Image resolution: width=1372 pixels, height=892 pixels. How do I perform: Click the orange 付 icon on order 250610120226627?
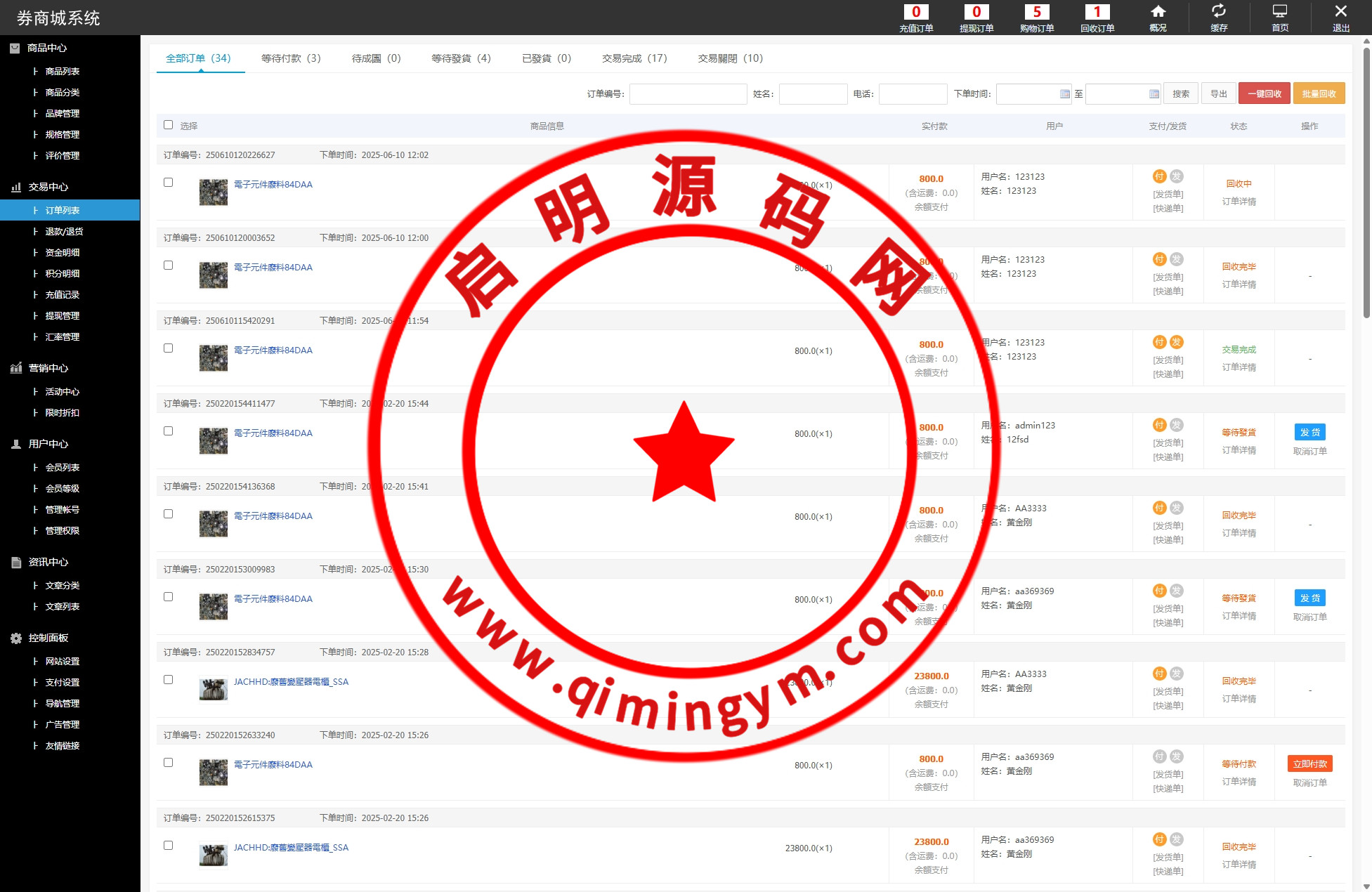tap(1159, 176)
